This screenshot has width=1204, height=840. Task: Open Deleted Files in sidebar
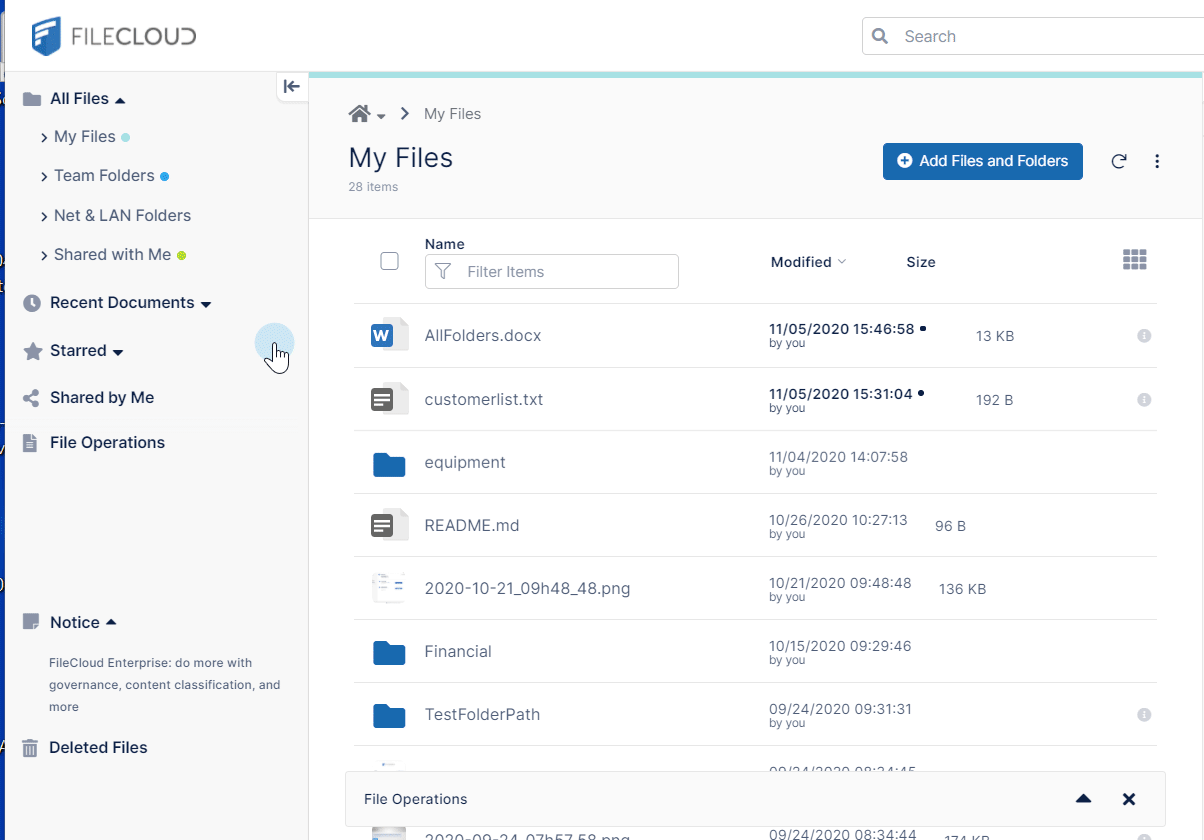[x=98, y=748]
